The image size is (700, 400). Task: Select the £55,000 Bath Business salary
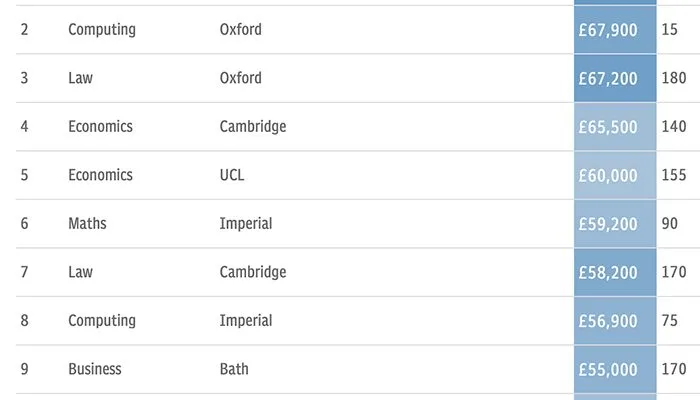click(x=615, y=369)
